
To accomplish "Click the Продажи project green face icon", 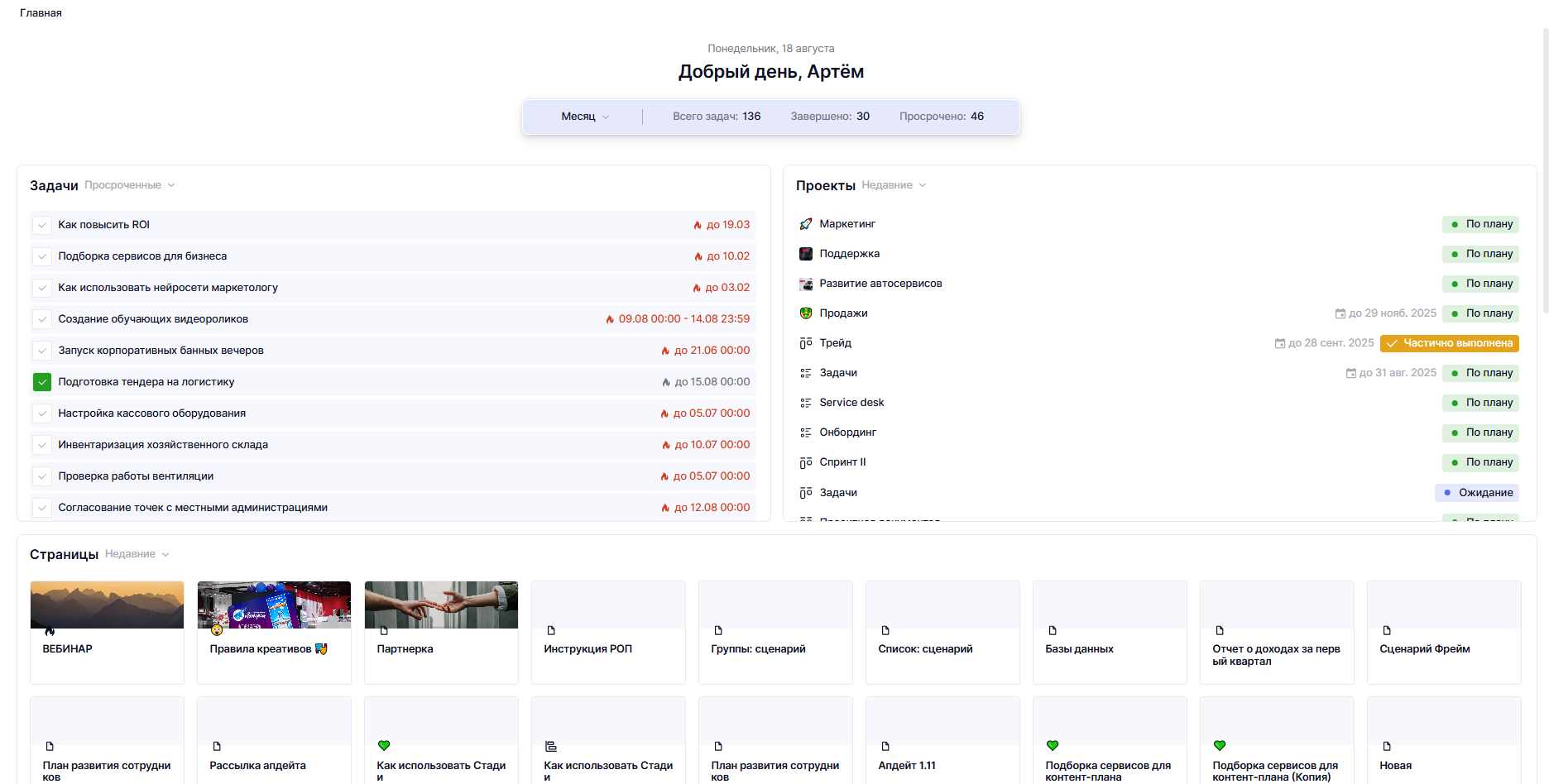I will click(806, 313).
